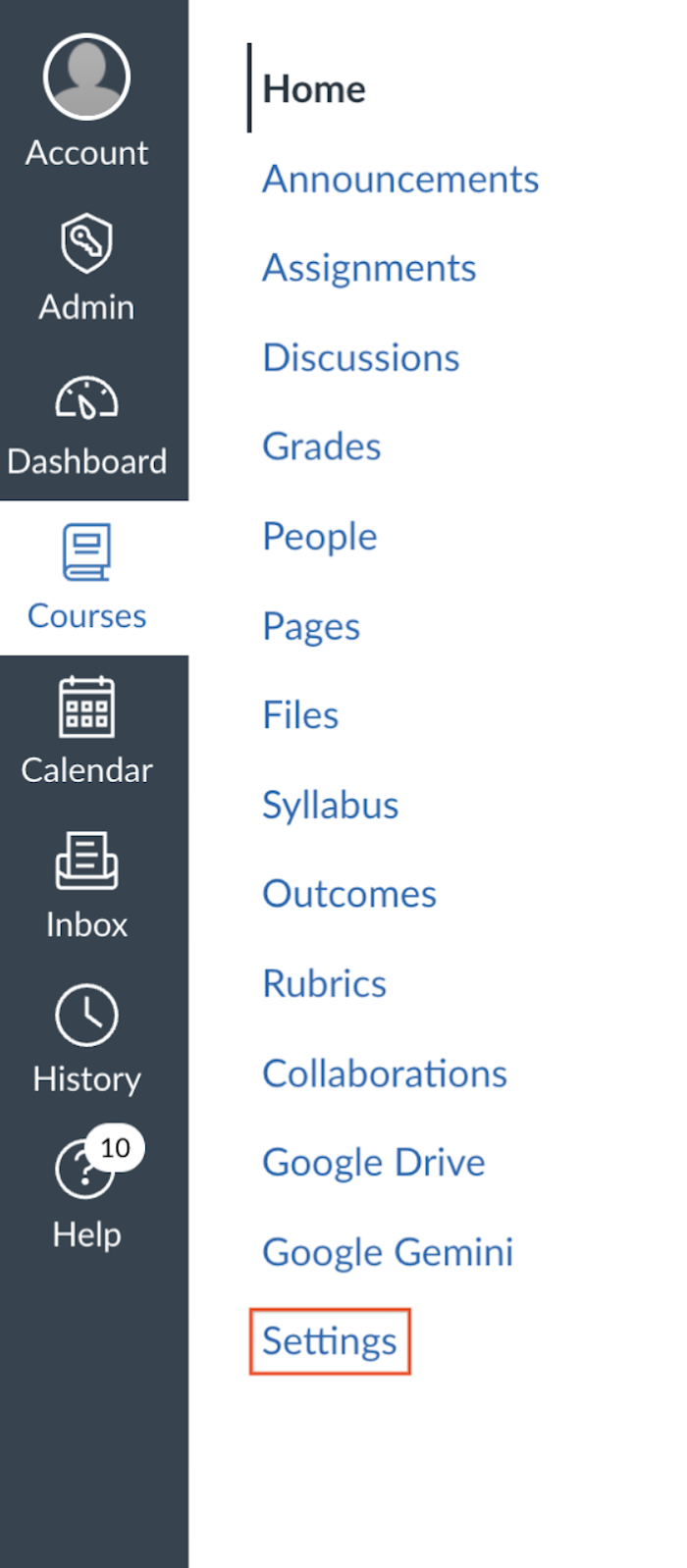Open the Calendar icon
The image size is (687, 1568).
(86, 706)
